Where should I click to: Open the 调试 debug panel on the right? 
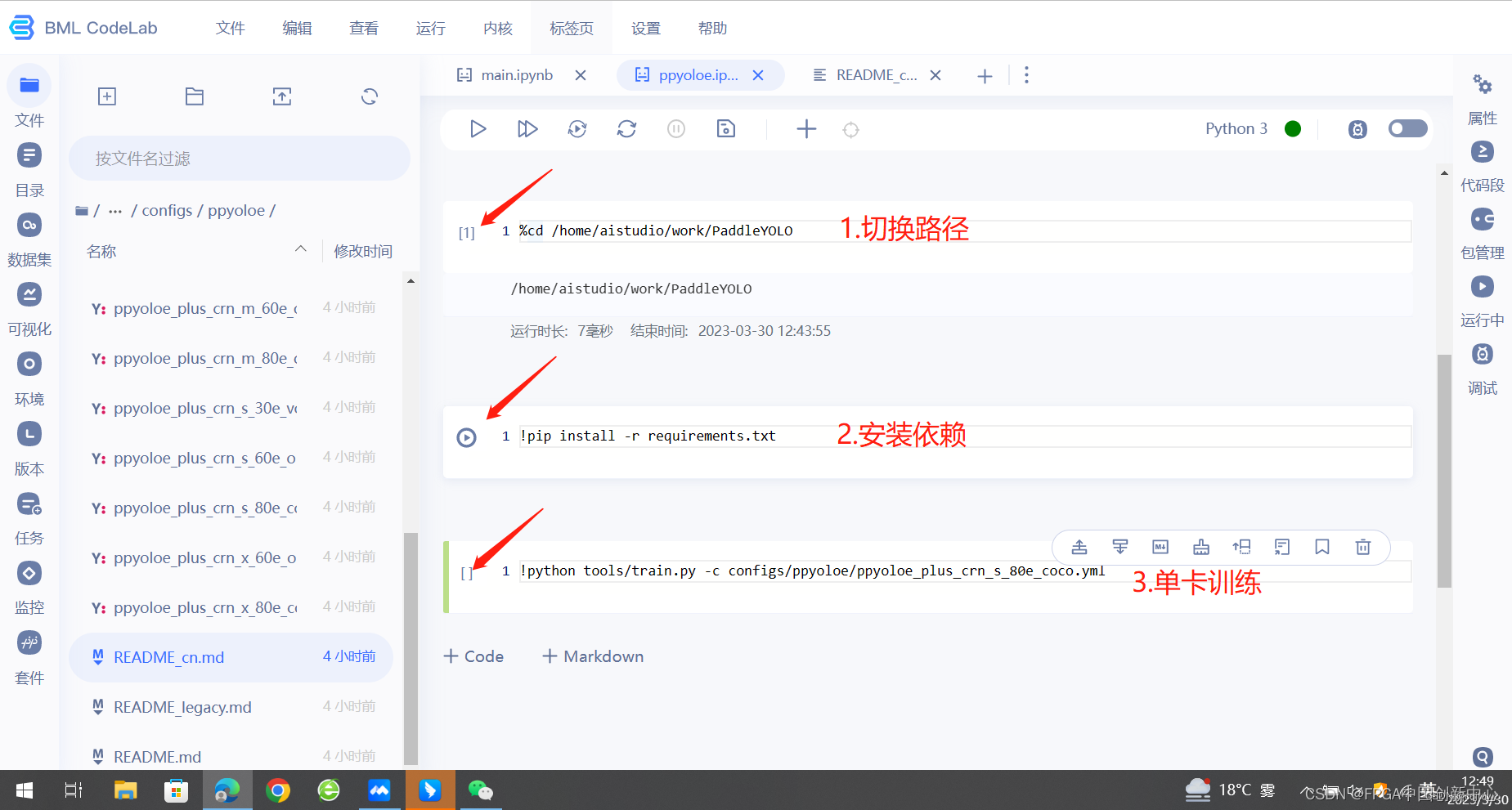1483,369
